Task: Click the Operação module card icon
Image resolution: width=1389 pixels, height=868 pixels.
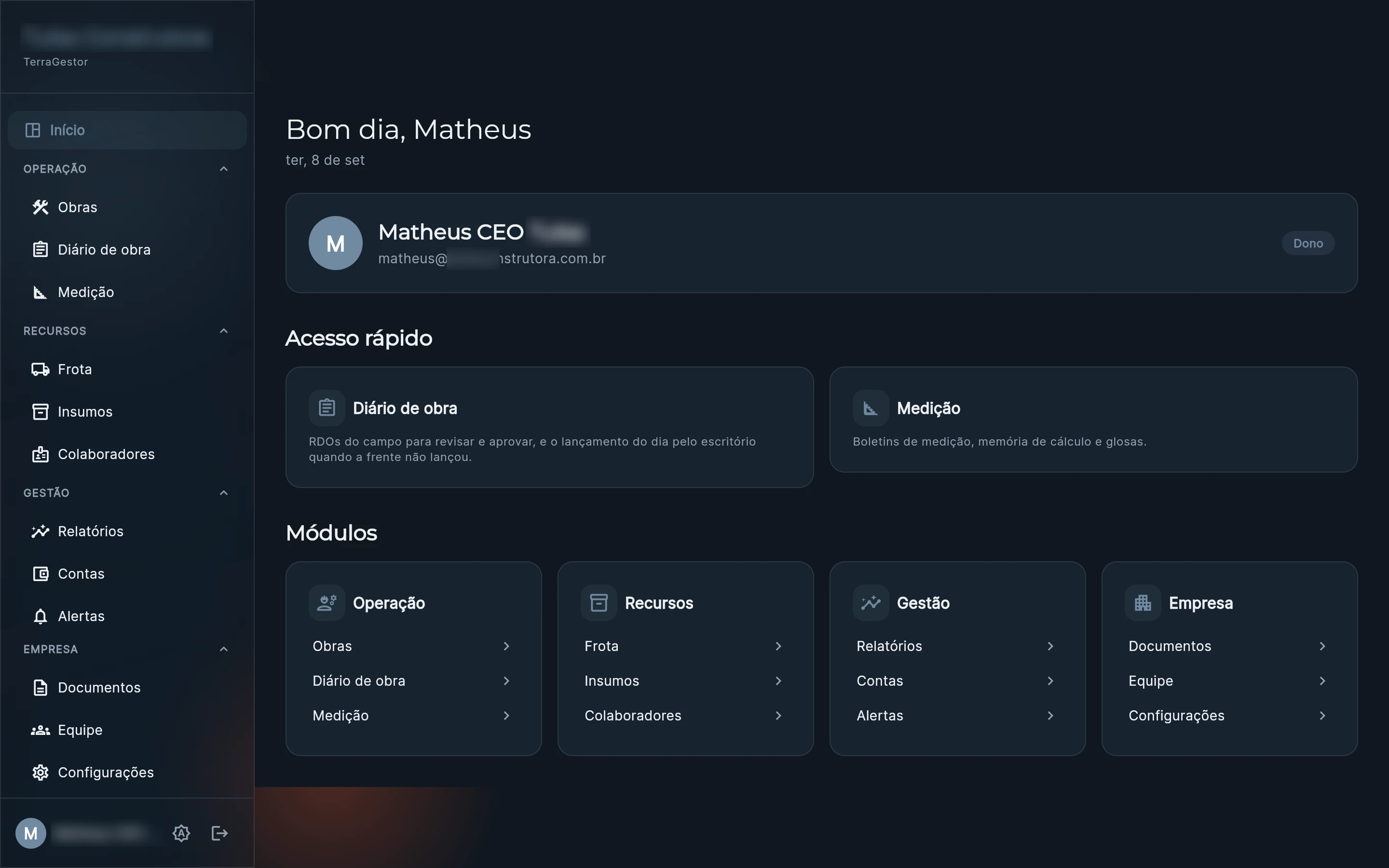Action: (327, 603)
